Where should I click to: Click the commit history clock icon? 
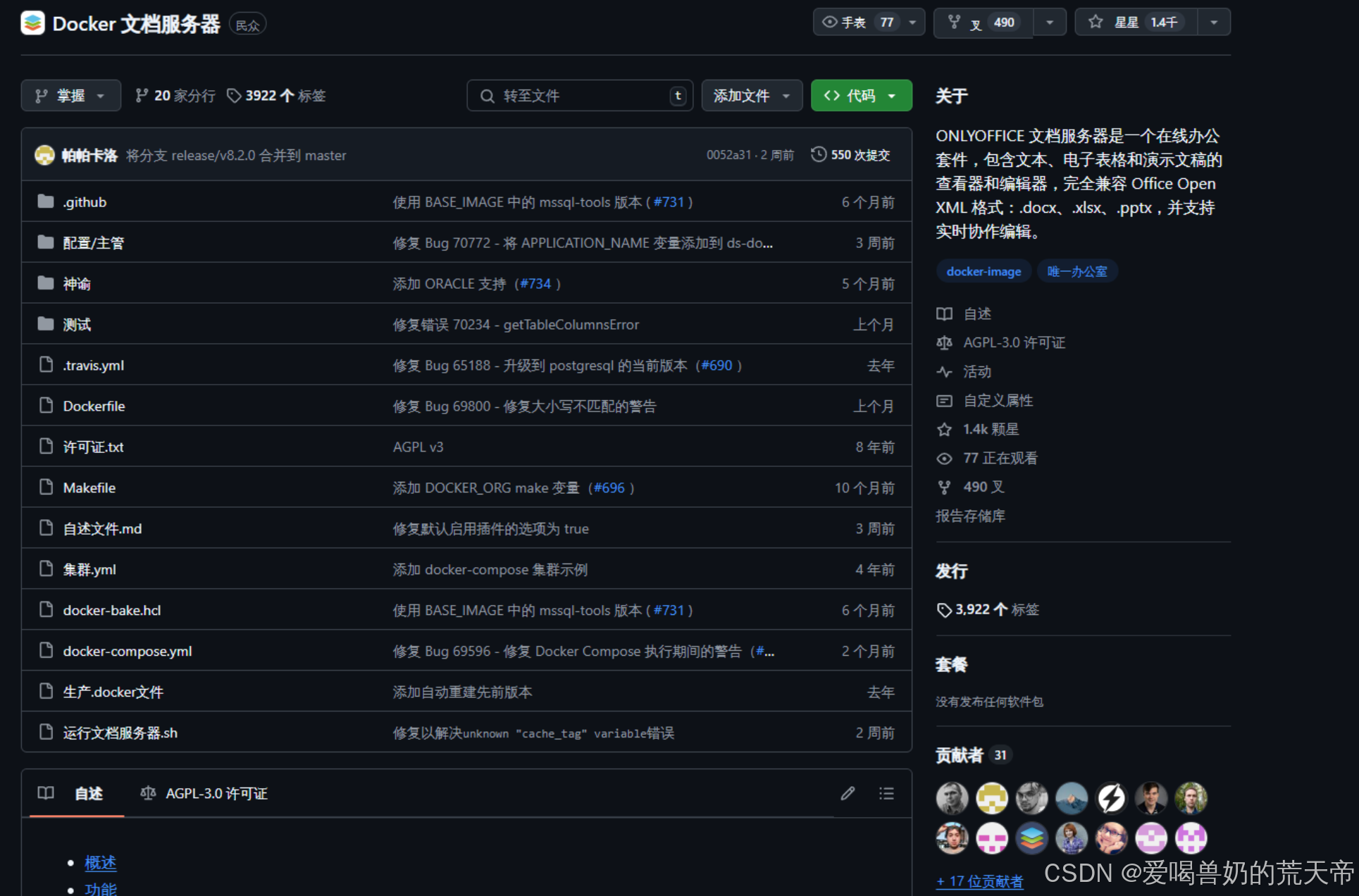pyautogui.click(x=818, y=154)
